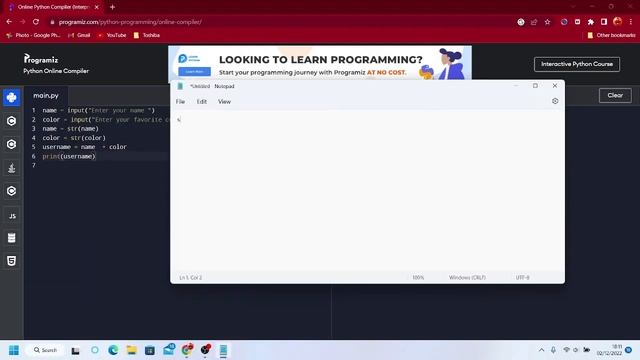Screen dimensions: 640x360
Task: Open the Java compiler sidebar icon
Action: pos(11,168)
